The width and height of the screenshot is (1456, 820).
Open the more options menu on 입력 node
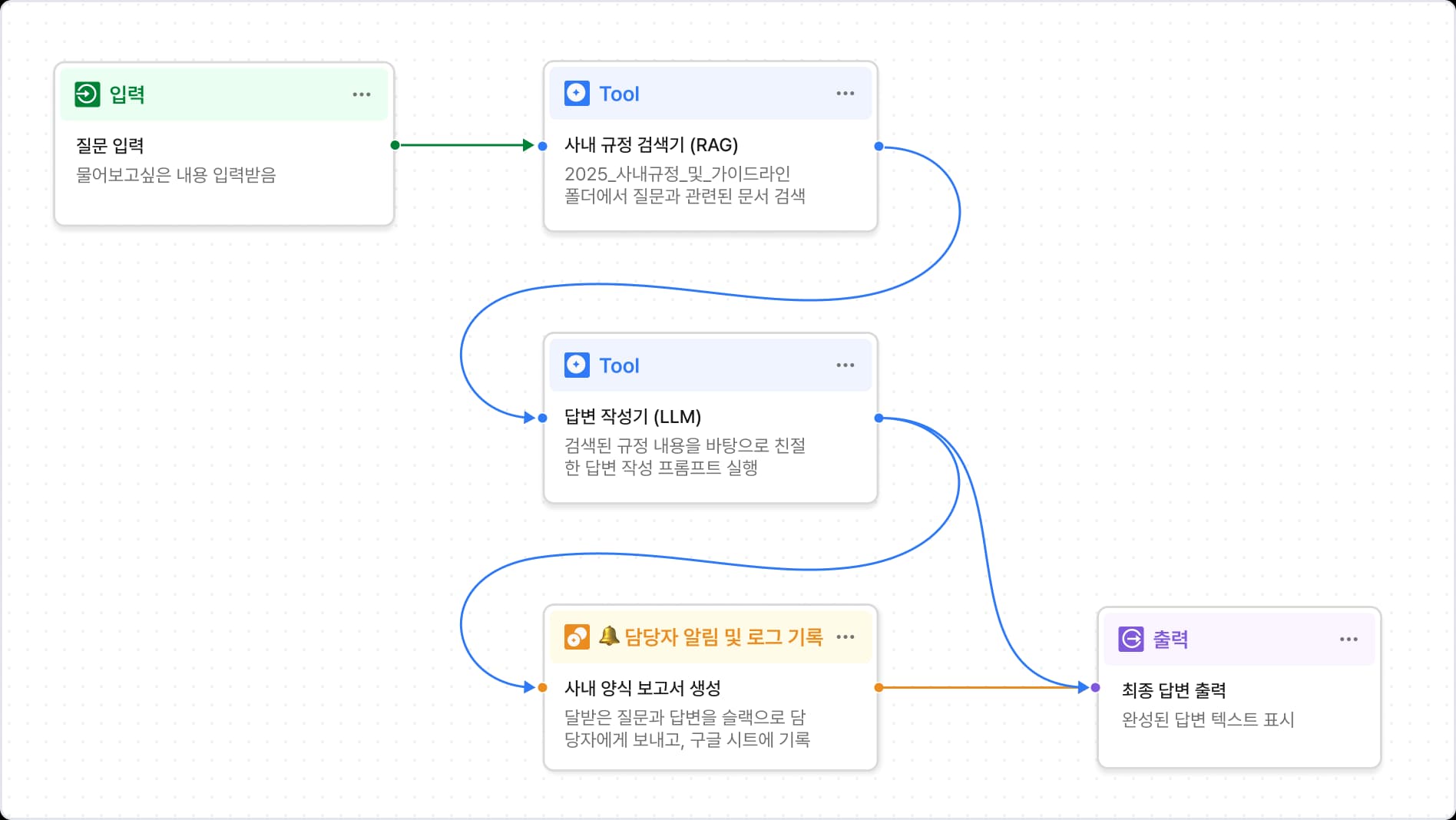click(x=361, y=94)
